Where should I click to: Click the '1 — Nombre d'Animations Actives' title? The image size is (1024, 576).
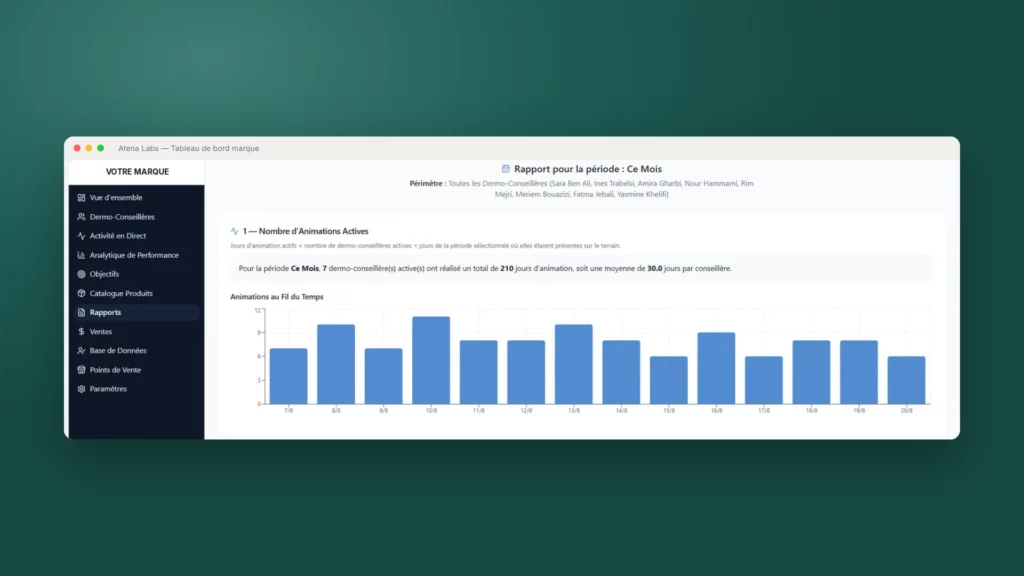point(306,231)
